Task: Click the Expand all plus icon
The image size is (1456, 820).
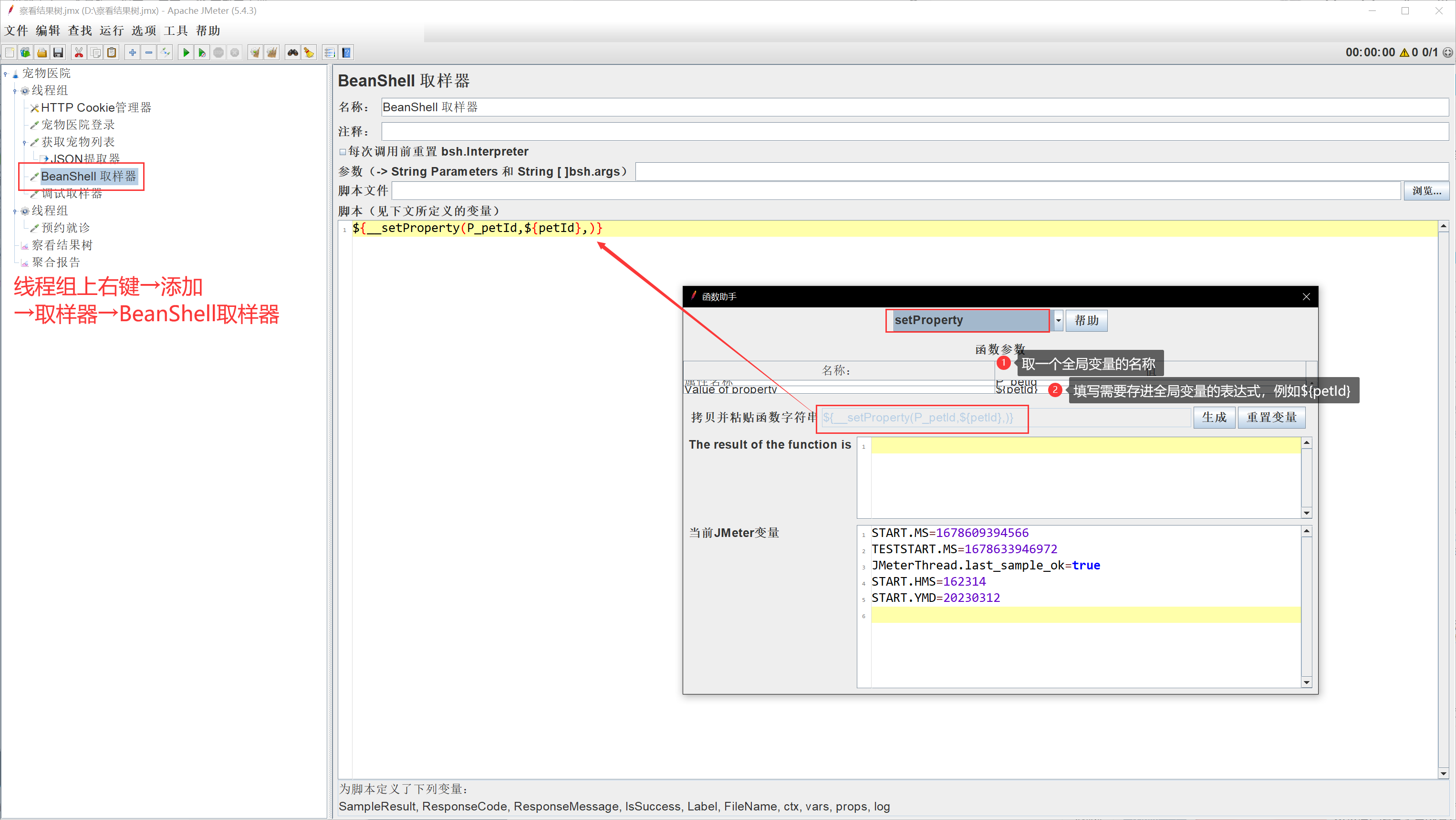Action: (132, 53)
